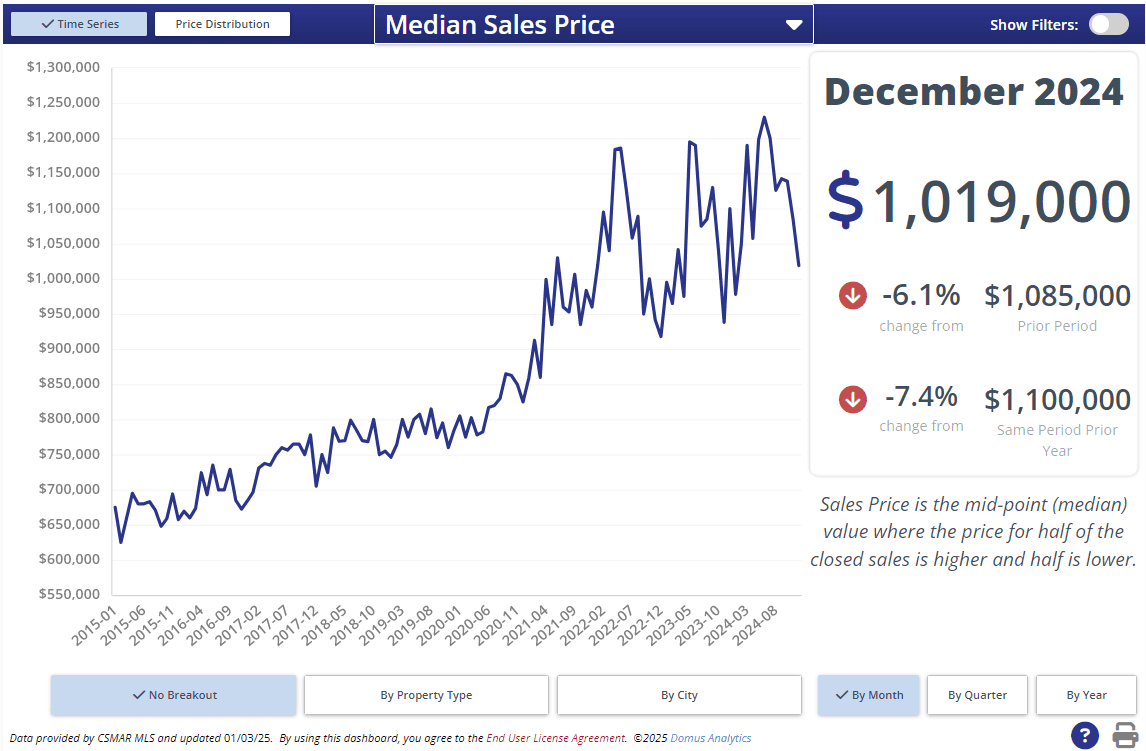Image resolution: width=1146 pixels, height=751 pixels.
Task: Click the white dropdown arrow in title bar
Action: [x=794, y=25]
